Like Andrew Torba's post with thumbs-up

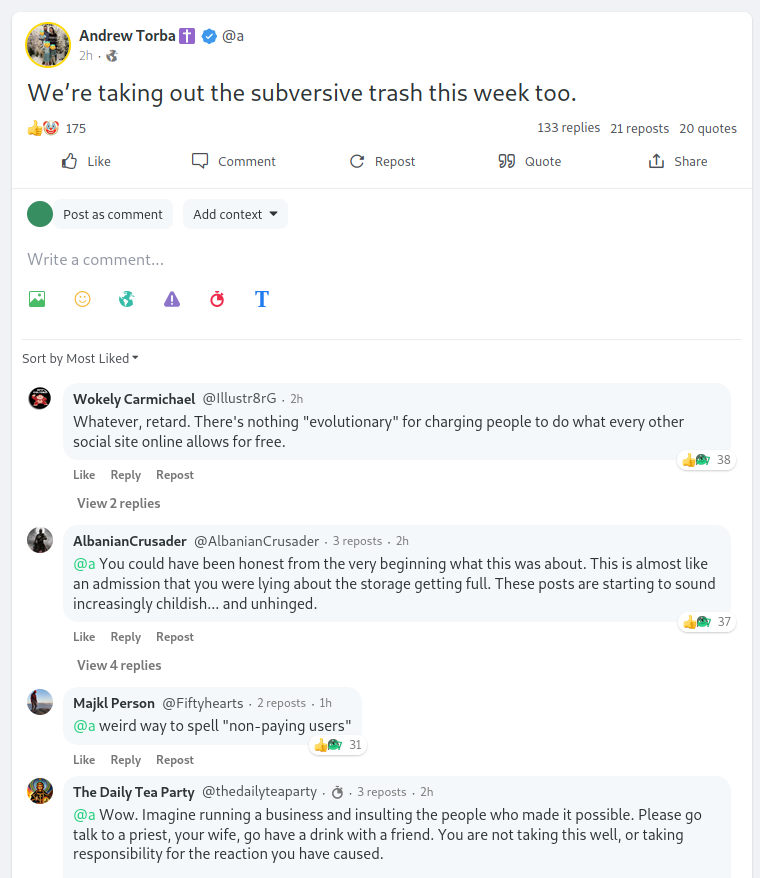(x=86, y=161)
